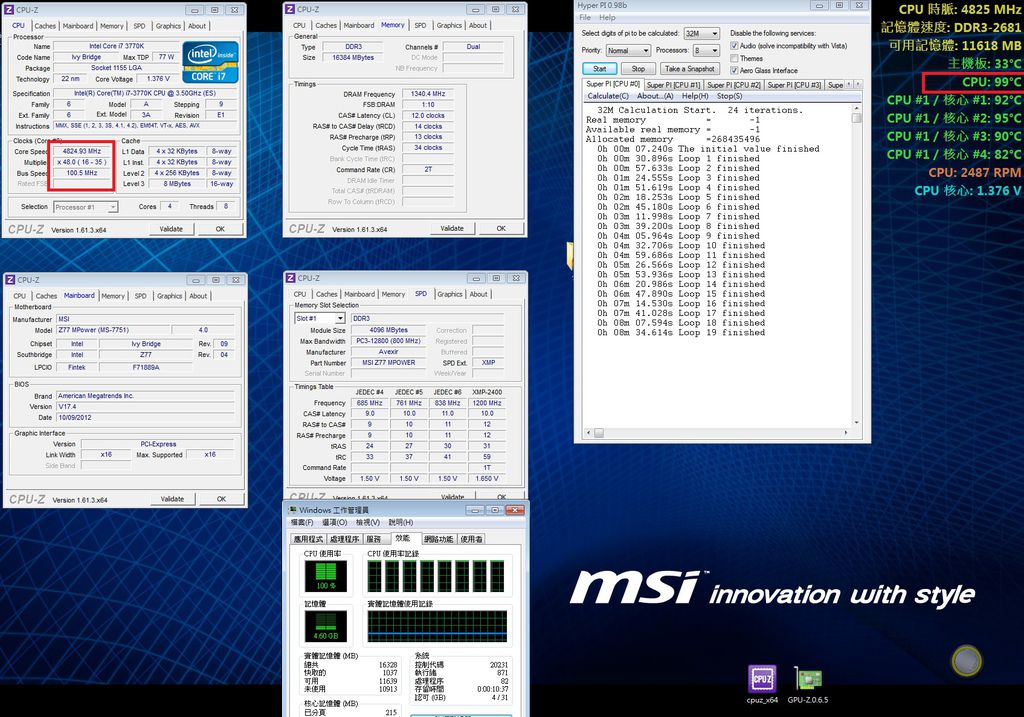The height and width of the screenshot is (717, 1024).
Task: Open the Help menu in Hyper PI title area
Action: pos(607,18)
